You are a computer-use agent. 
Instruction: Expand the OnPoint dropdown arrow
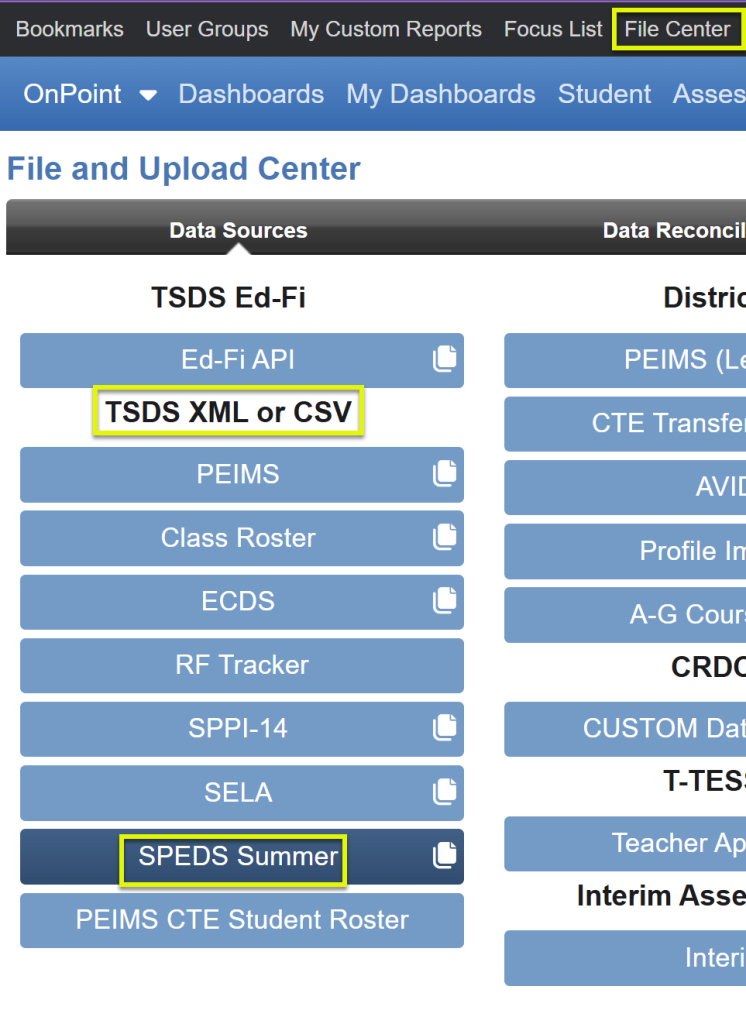click(x=148, y=95)
